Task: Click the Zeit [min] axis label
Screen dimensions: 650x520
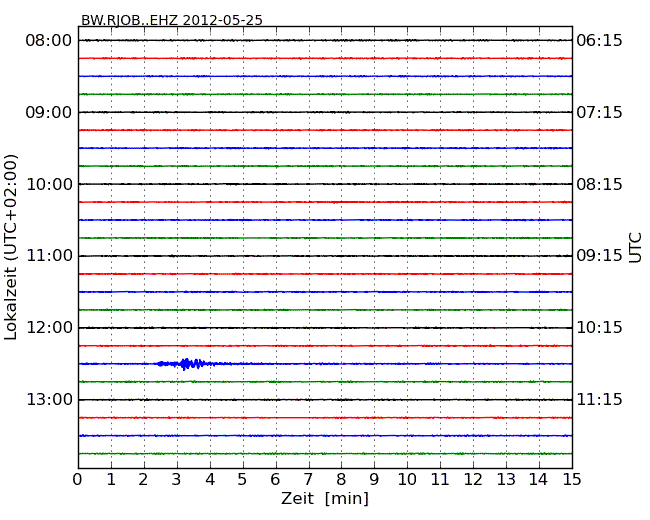Action: [325, 498]
